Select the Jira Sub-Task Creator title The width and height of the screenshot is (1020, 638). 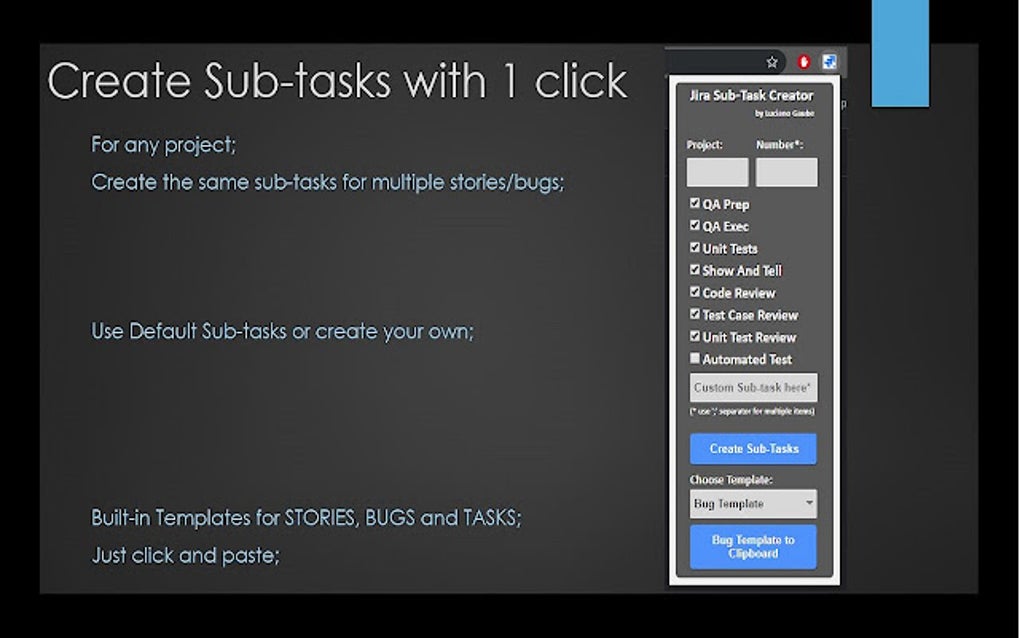point(751,96)
